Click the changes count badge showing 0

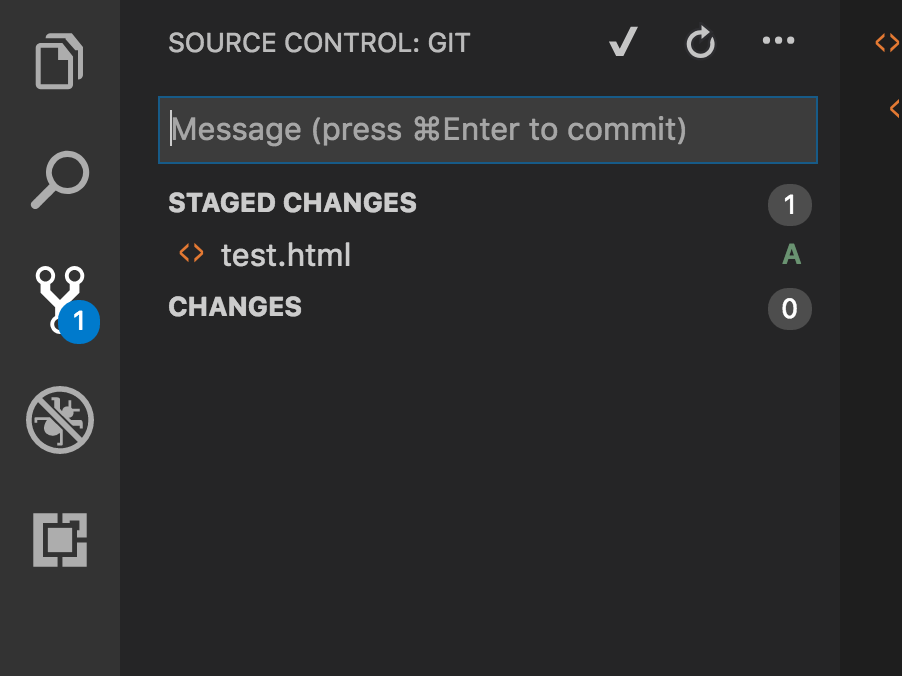click(x=789, y=309)
